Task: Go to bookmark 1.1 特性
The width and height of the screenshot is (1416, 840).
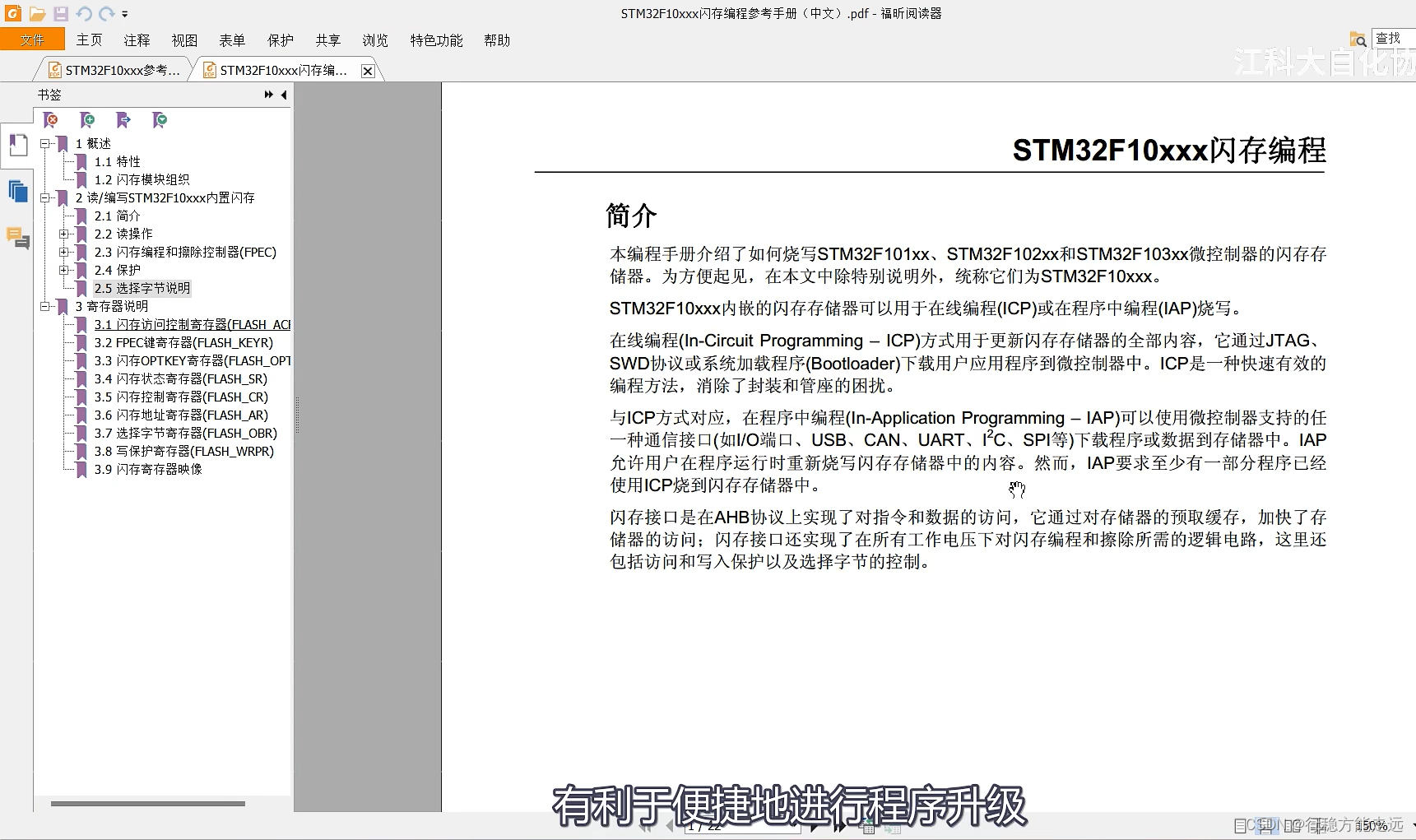Action: tap(117, 161)
